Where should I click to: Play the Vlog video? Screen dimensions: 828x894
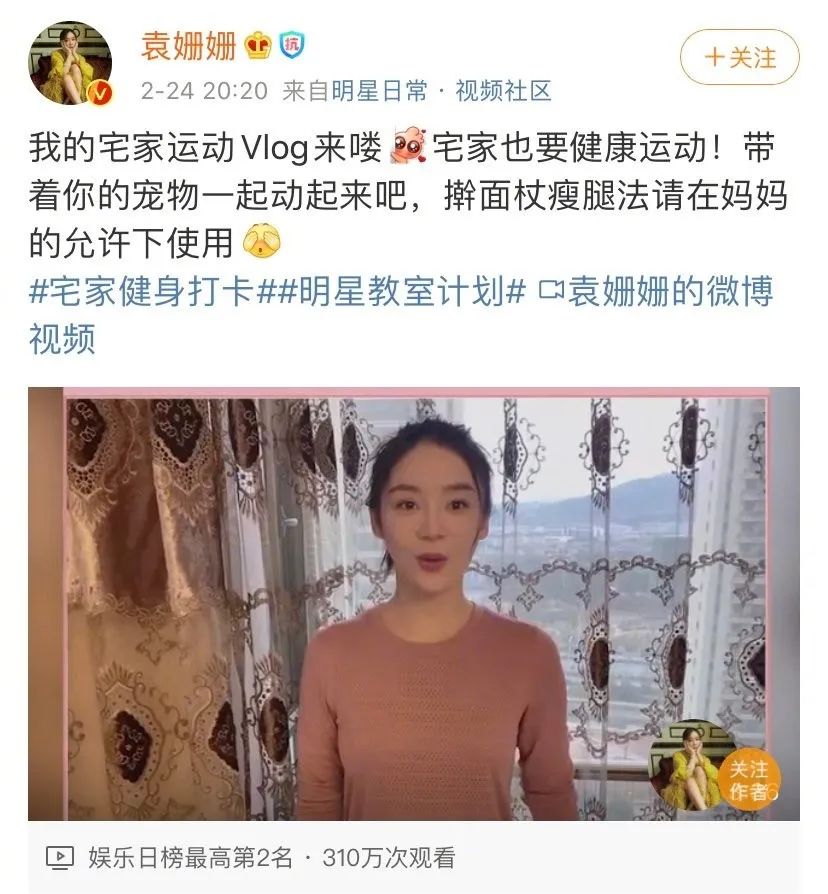tap(414, 604)
